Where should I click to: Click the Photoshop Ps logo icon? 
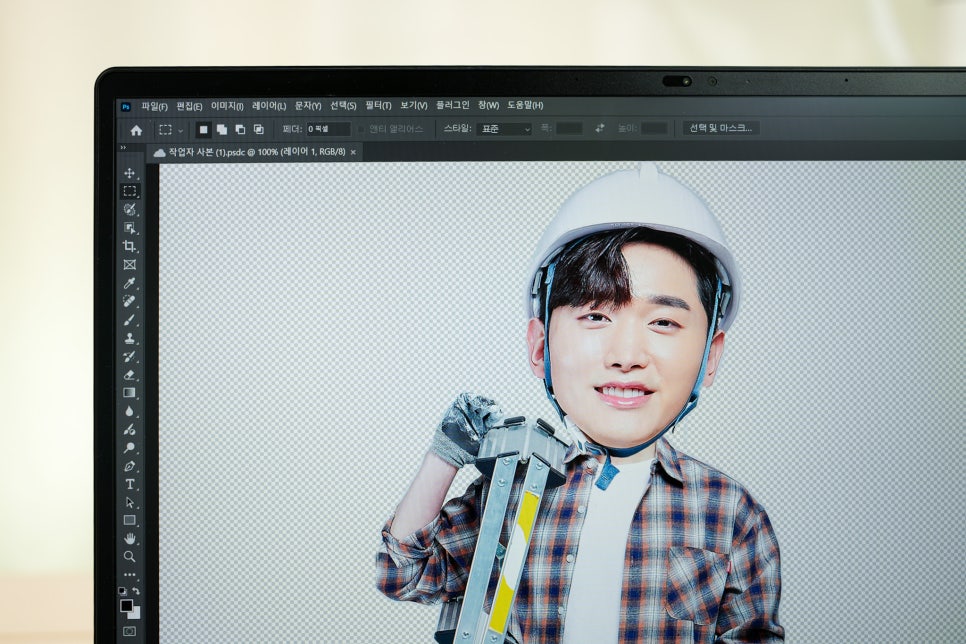(126, 107)
